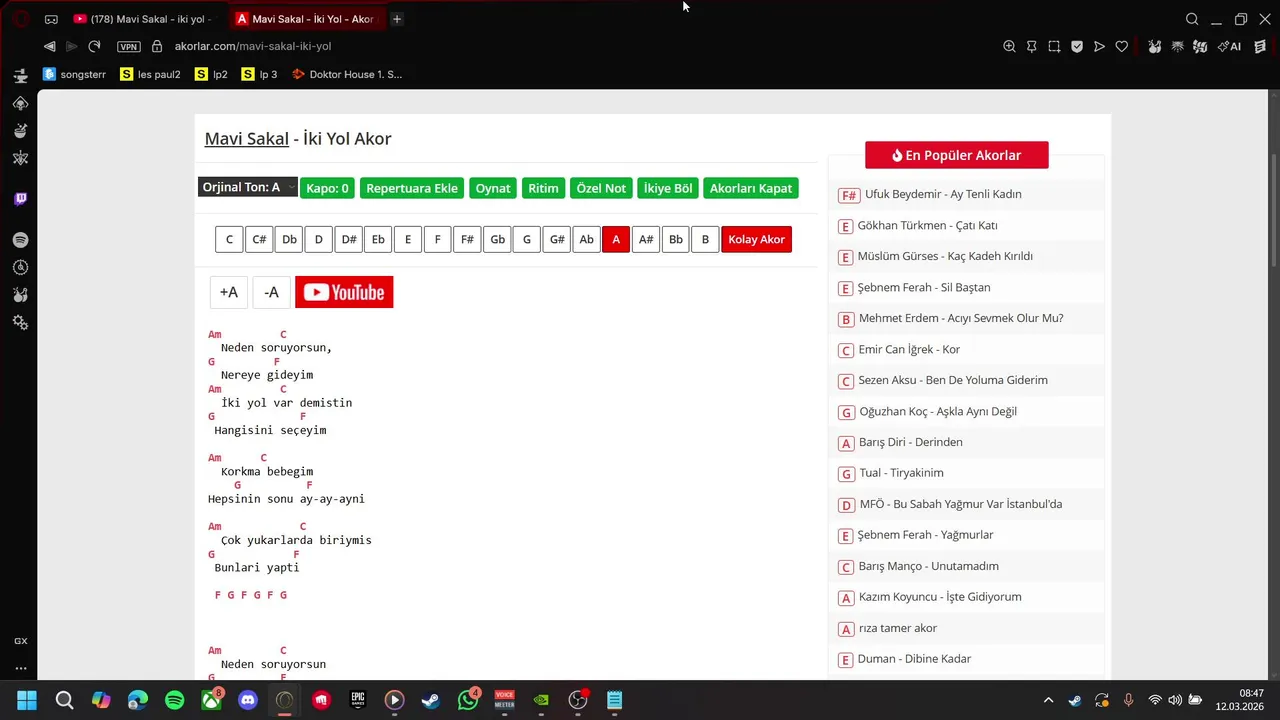Click the songsterr bookmark
Screen dimensions: 1280x720
point(74,74)
